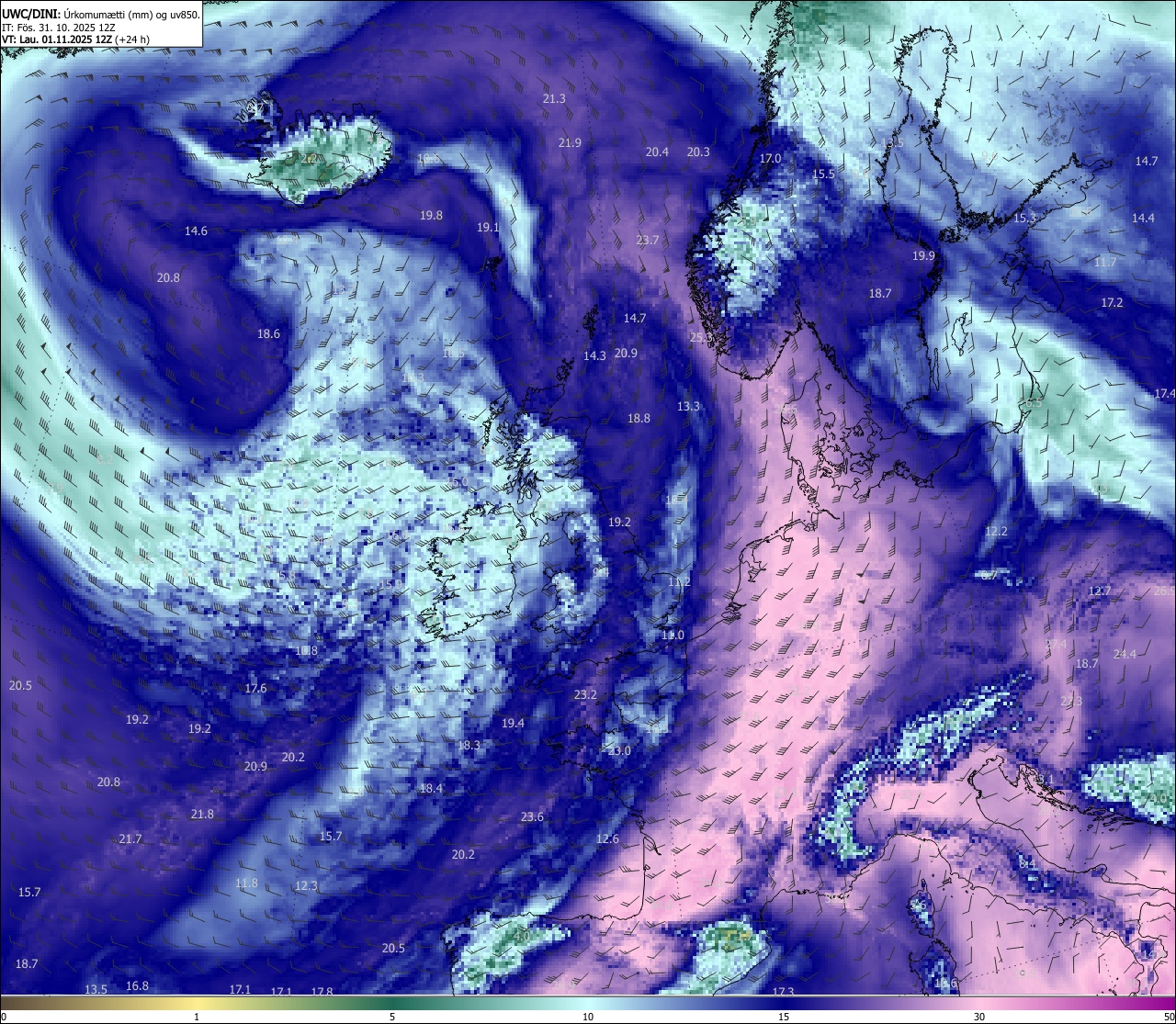Click the 19.1 value label

(488, 227)
